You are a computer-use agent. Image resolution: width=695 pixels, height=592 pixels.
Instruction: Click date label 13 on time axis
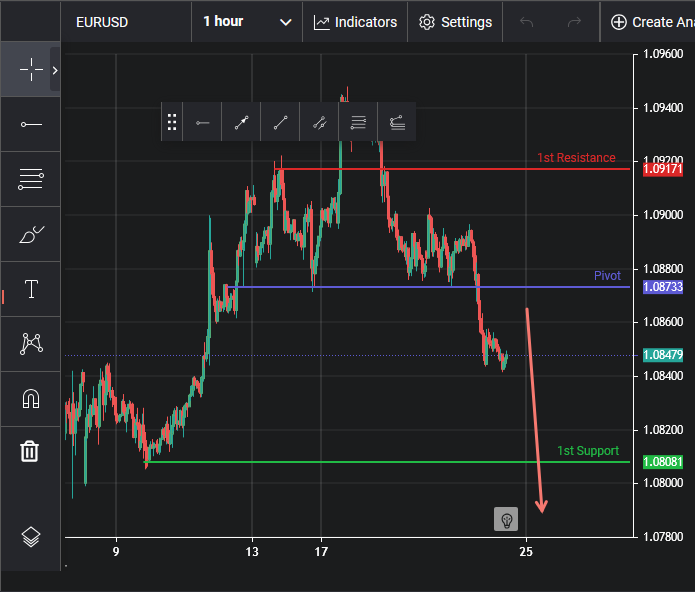pos(252,552)
